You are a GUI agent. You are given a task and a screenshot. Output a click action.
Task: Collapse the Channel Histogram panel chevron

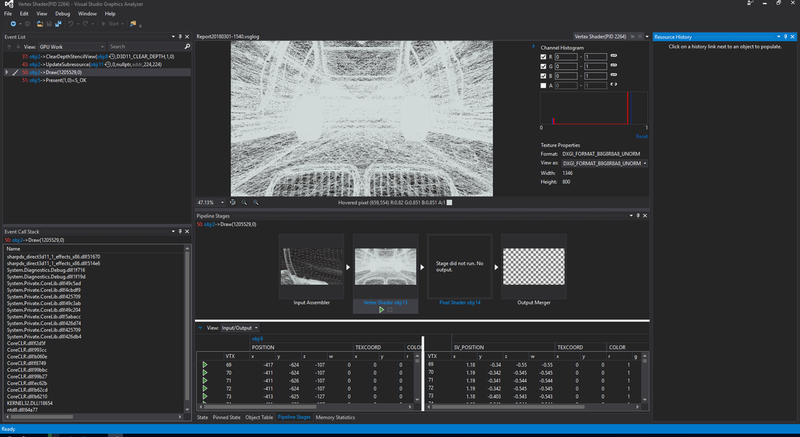534,46
